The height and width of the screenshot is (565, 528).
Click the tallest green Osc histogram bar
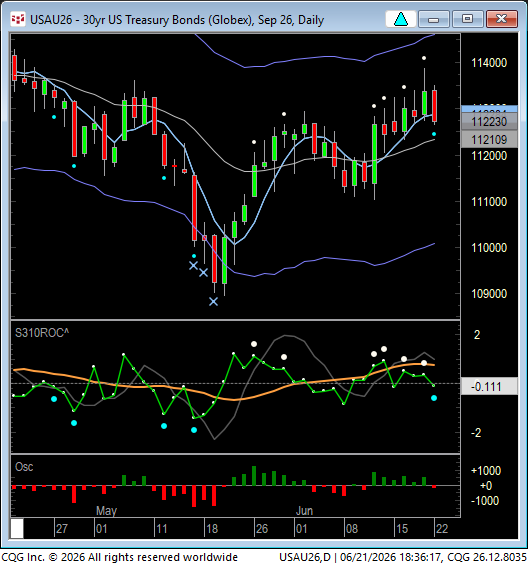pos(254,476)
